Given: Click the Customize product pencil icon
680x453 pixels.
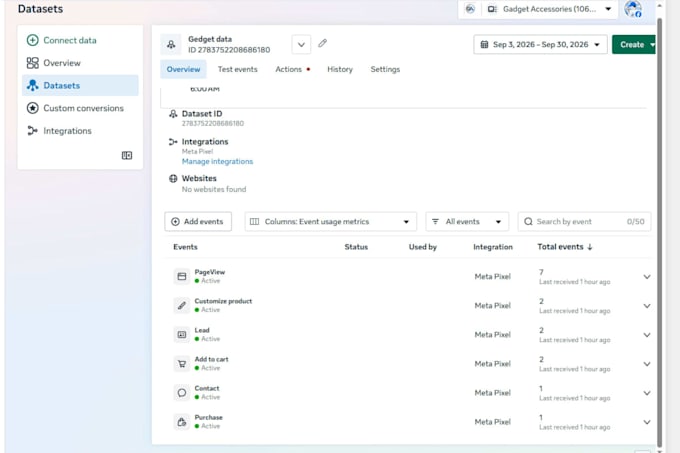Looking at the screenshot, I should (182, 305).
